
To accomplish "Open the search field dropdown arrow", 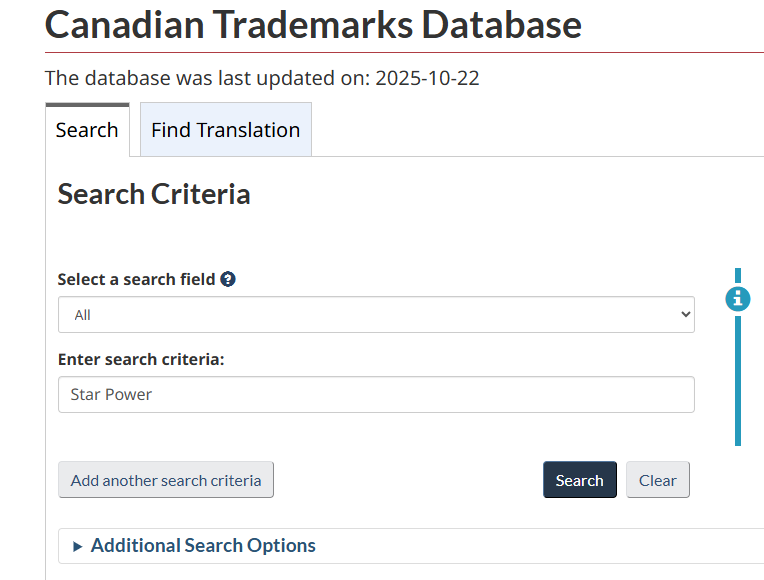I will (x=685, y=315).
